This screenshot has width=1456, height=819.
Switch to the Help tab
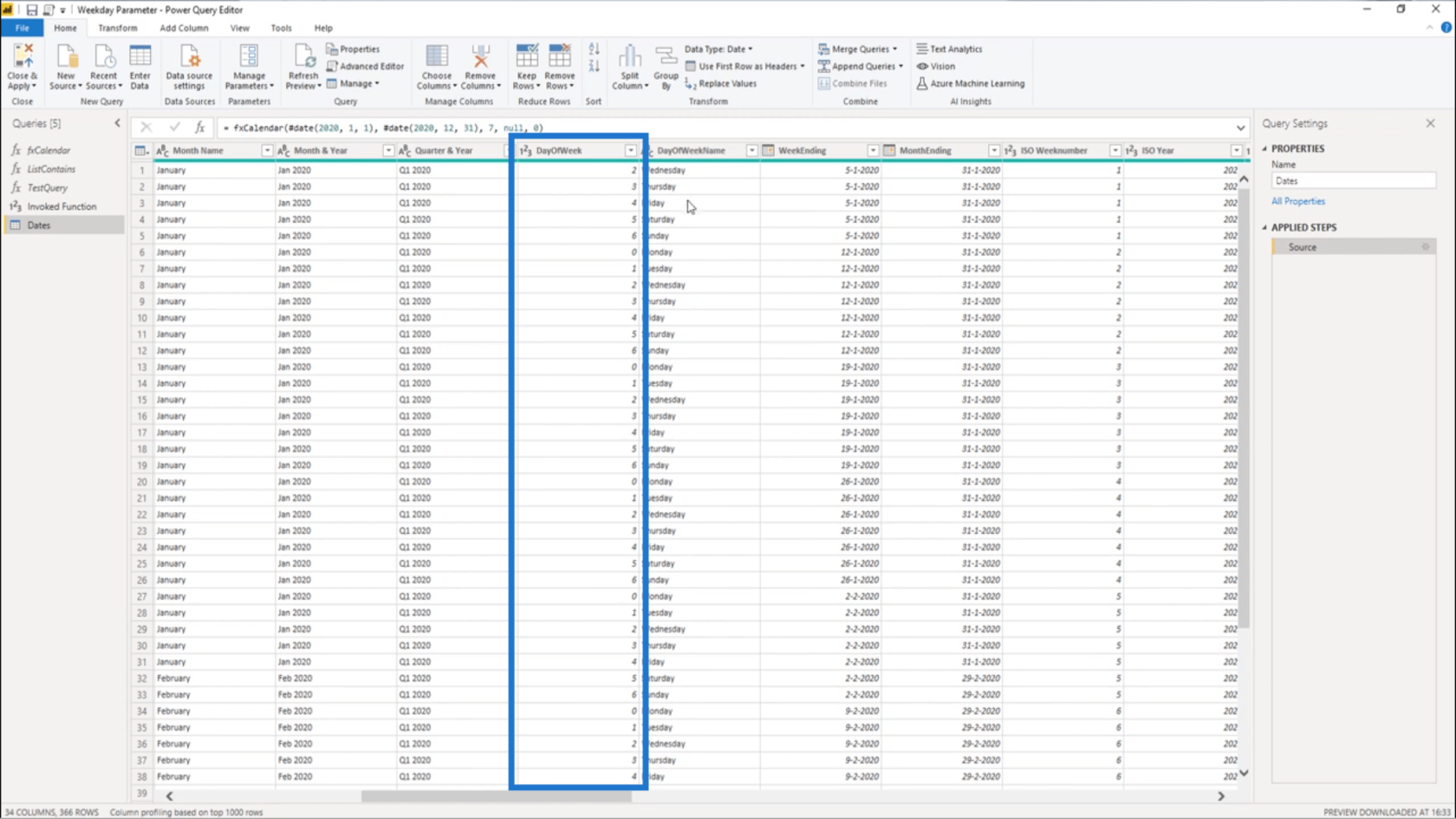(x=323, y=28)
